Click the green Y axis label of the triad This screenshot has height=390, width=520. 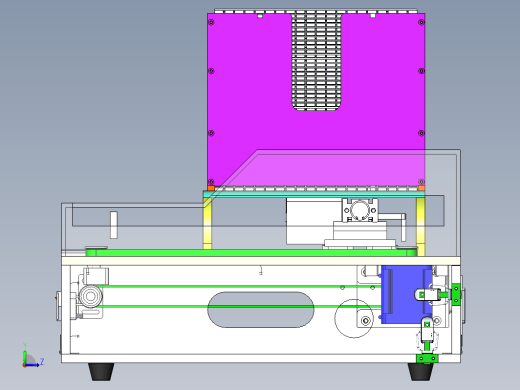[25, 346]
